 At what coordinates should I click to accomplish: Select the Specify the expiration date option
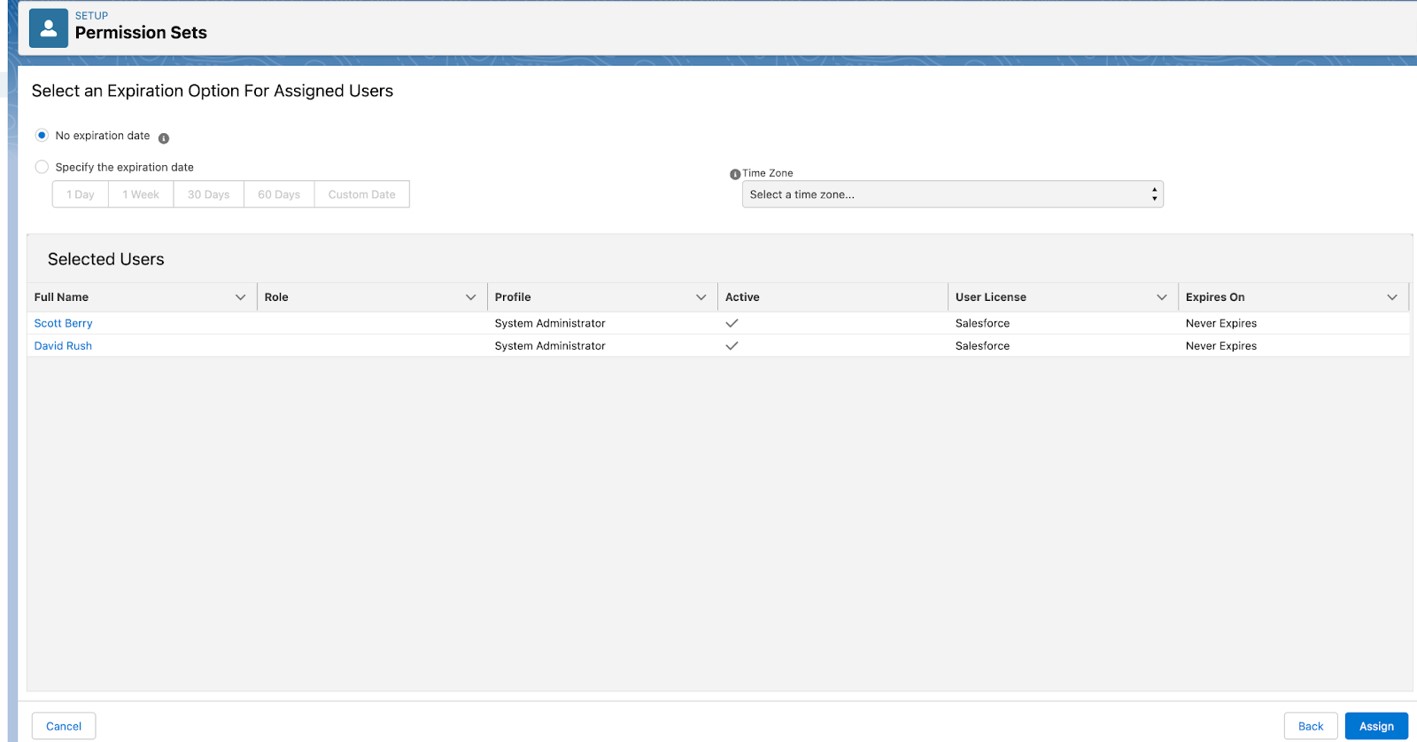tap(40, 166)
